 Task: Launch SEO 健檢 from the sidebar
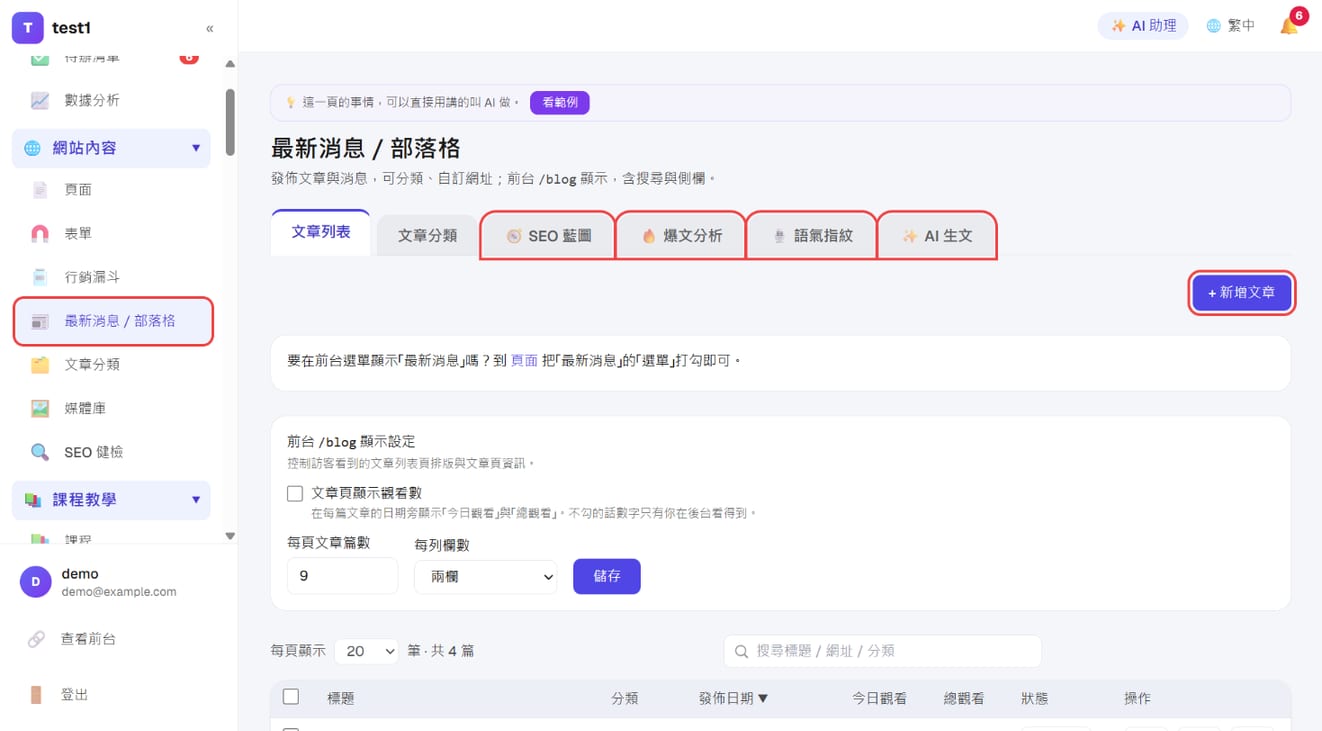(111, 452)
